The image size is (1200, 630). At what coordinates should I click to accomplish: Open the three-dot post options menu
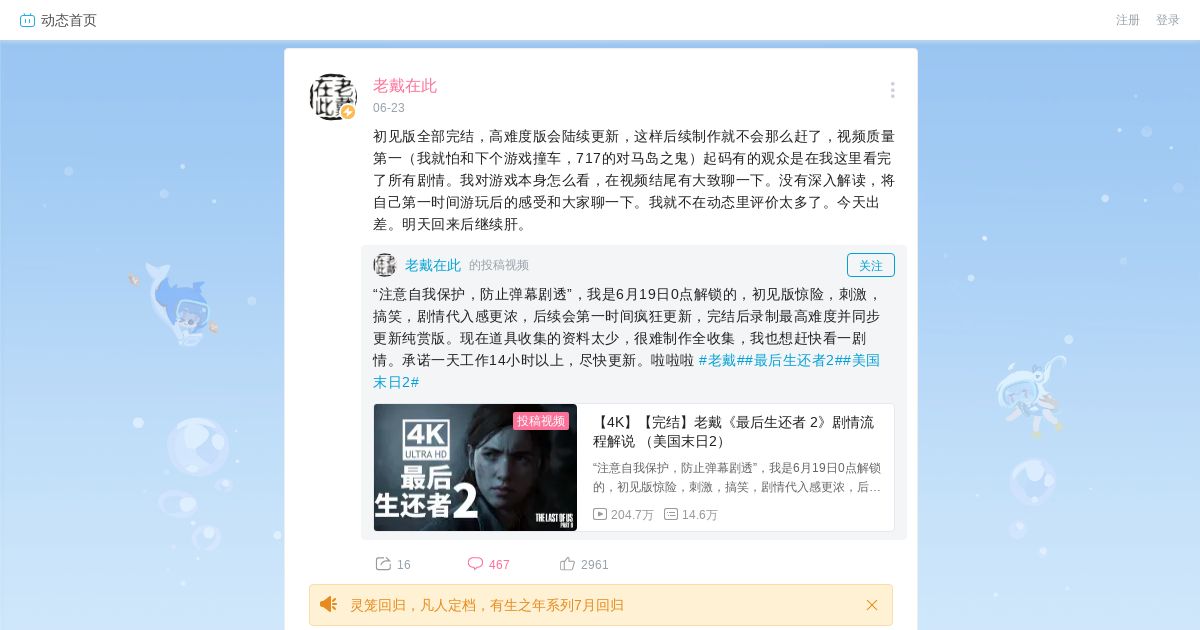coord(892,90)
